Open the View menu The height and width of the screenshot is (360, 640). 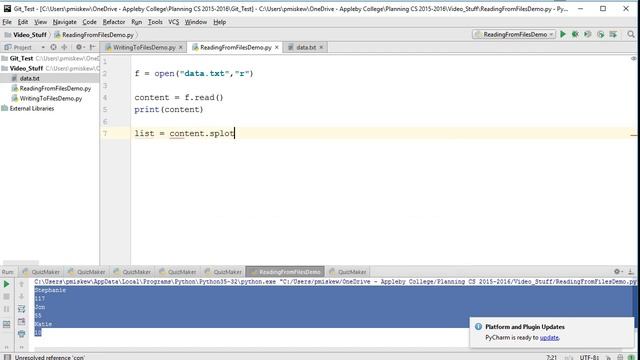pos(40,22)
